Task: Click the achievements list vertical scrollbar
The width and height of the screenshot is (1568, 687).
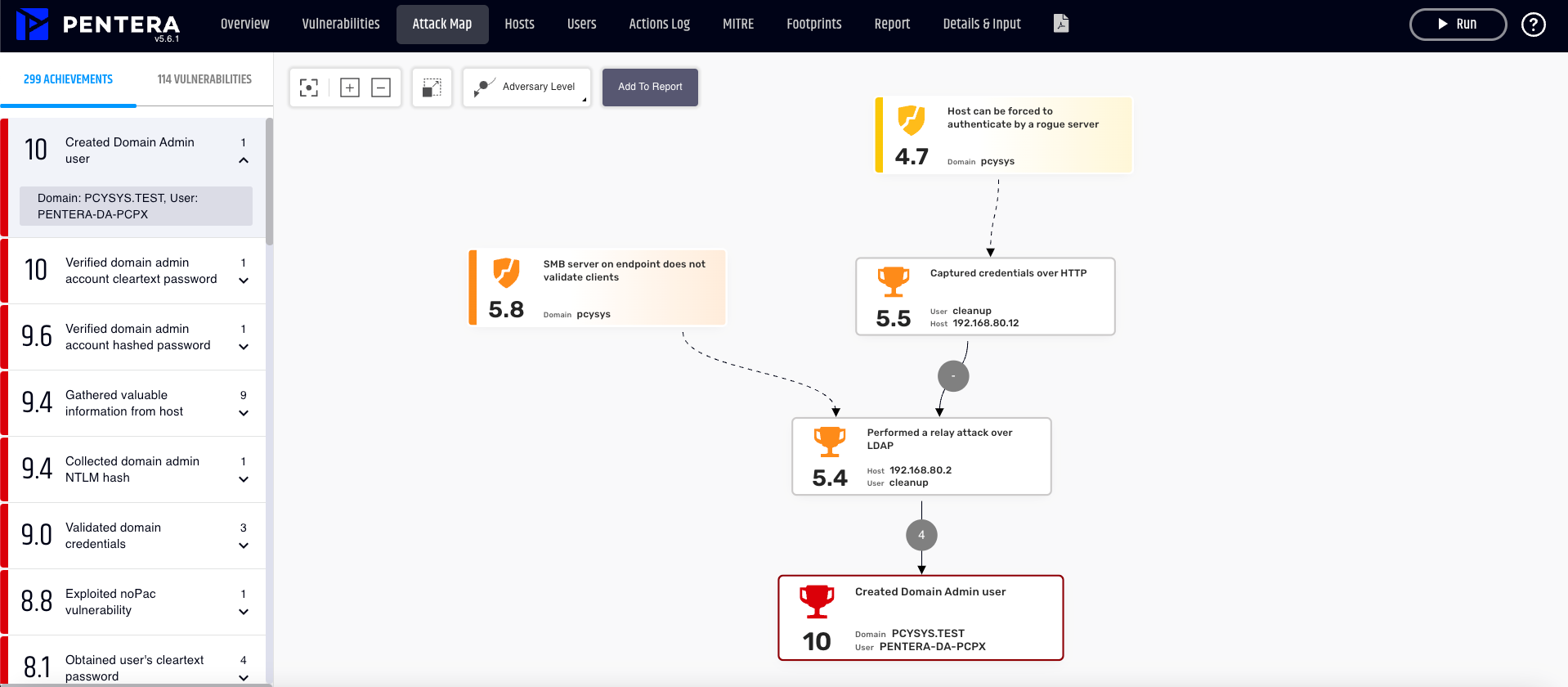Action: 269,182
